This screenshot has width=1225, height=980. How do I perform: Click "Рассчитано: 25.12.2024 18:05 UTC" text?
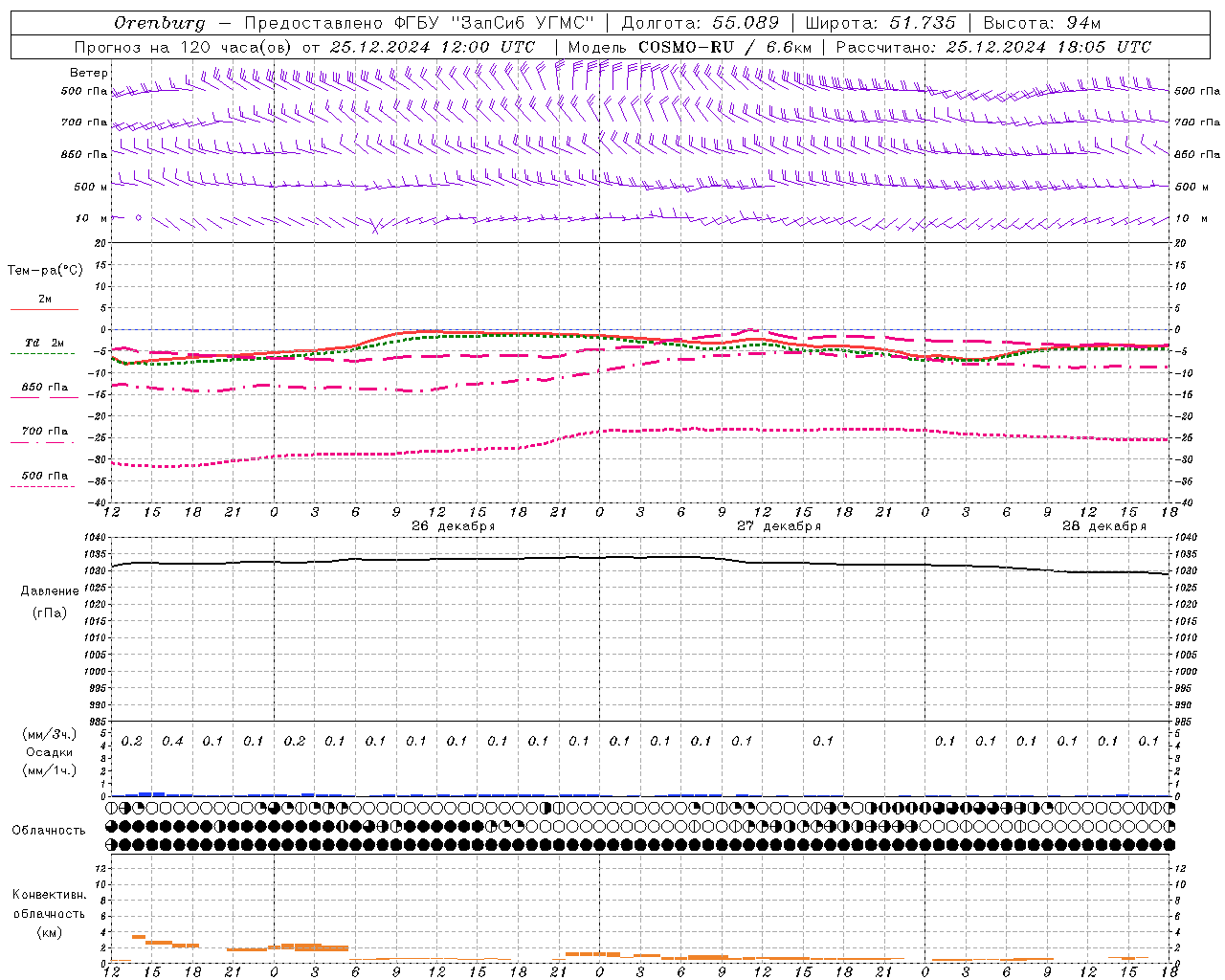pyautogui.click(x=993, y=47)
